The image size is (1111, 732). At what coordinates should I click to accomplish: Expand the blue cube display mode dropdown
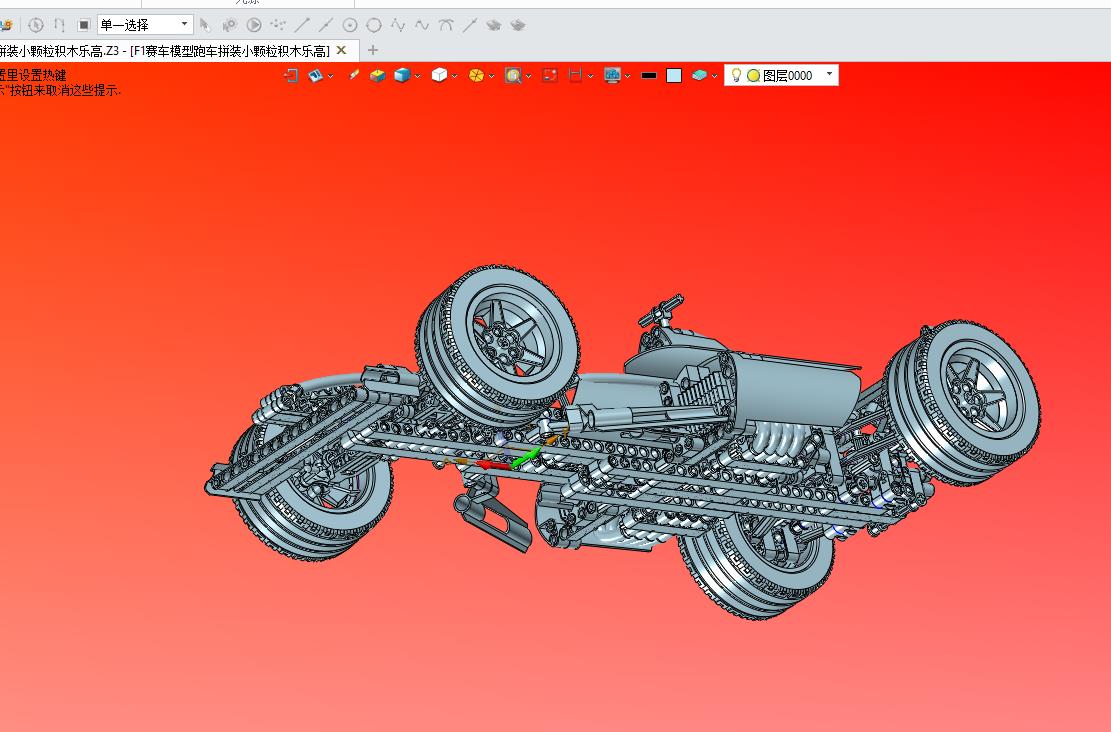tap(418, 76)
